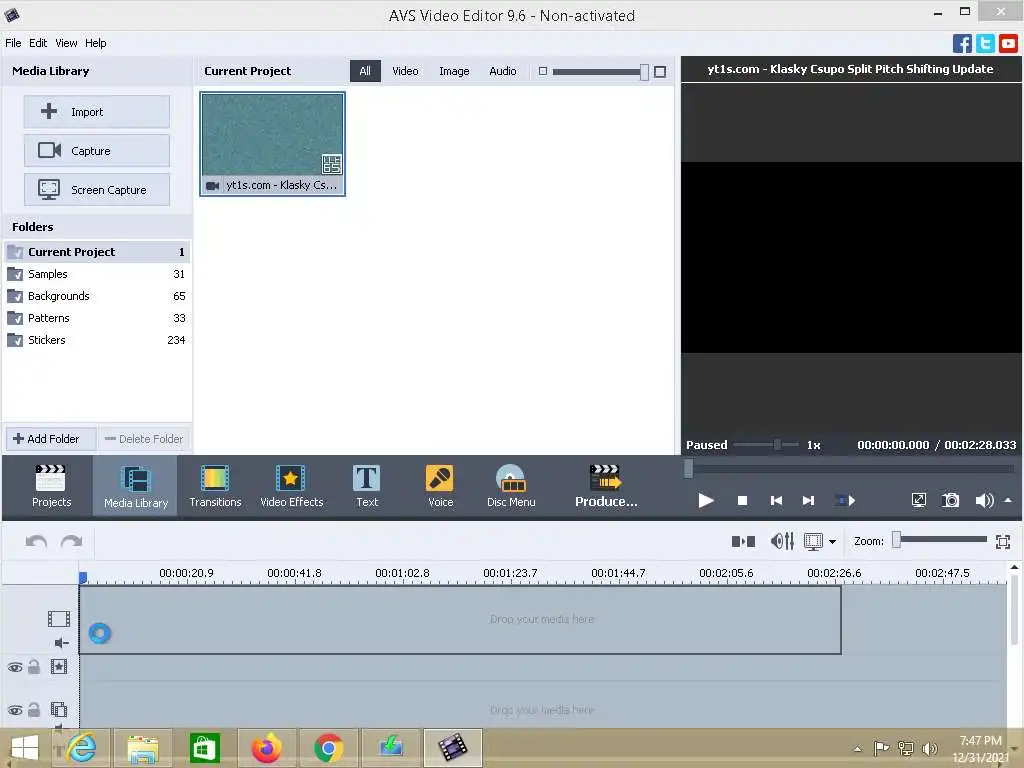Open Firefox from the taskbar
Viewport: 1024px width, 768px height.
[x=266, y=748]
